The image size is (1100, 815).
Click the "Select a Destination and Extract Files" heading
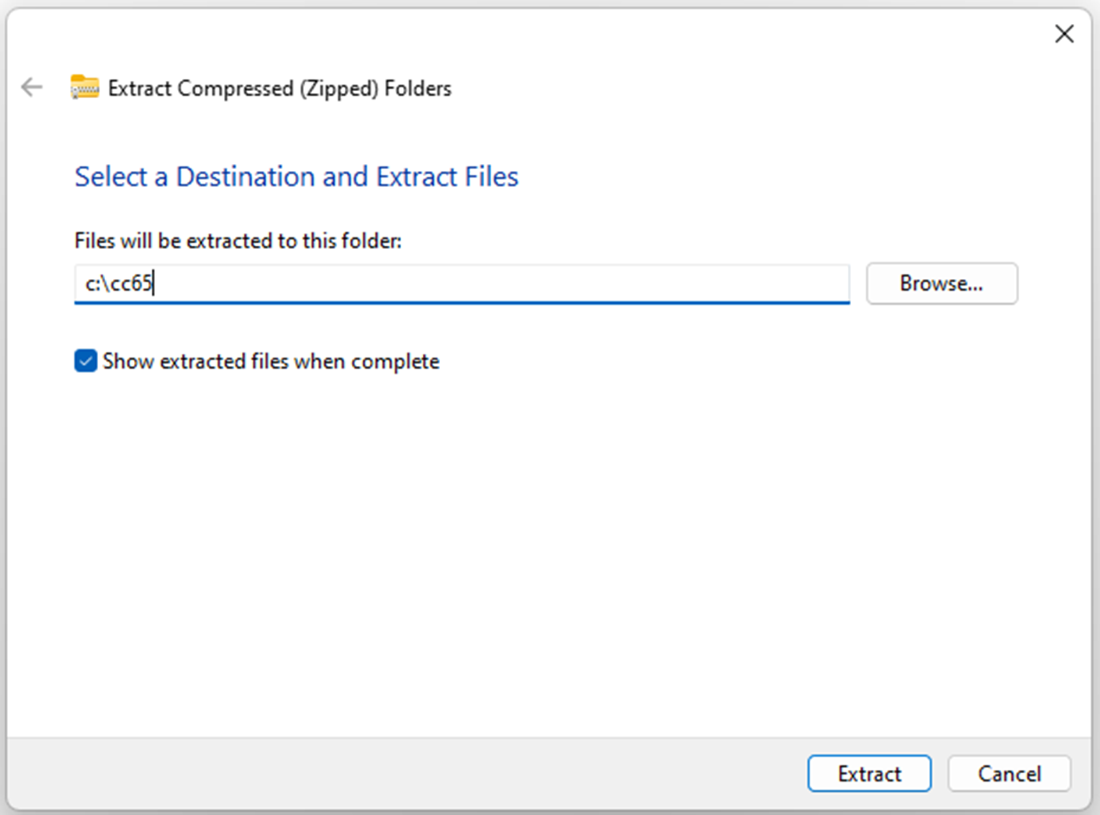point(296,177)
